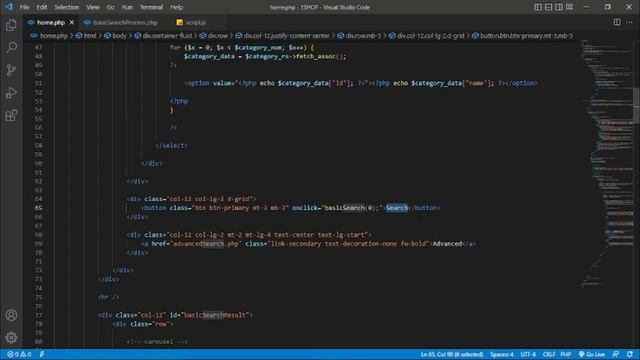Click the carousel comment on line 80
This screenshot has height=360, width=640.
157,342
